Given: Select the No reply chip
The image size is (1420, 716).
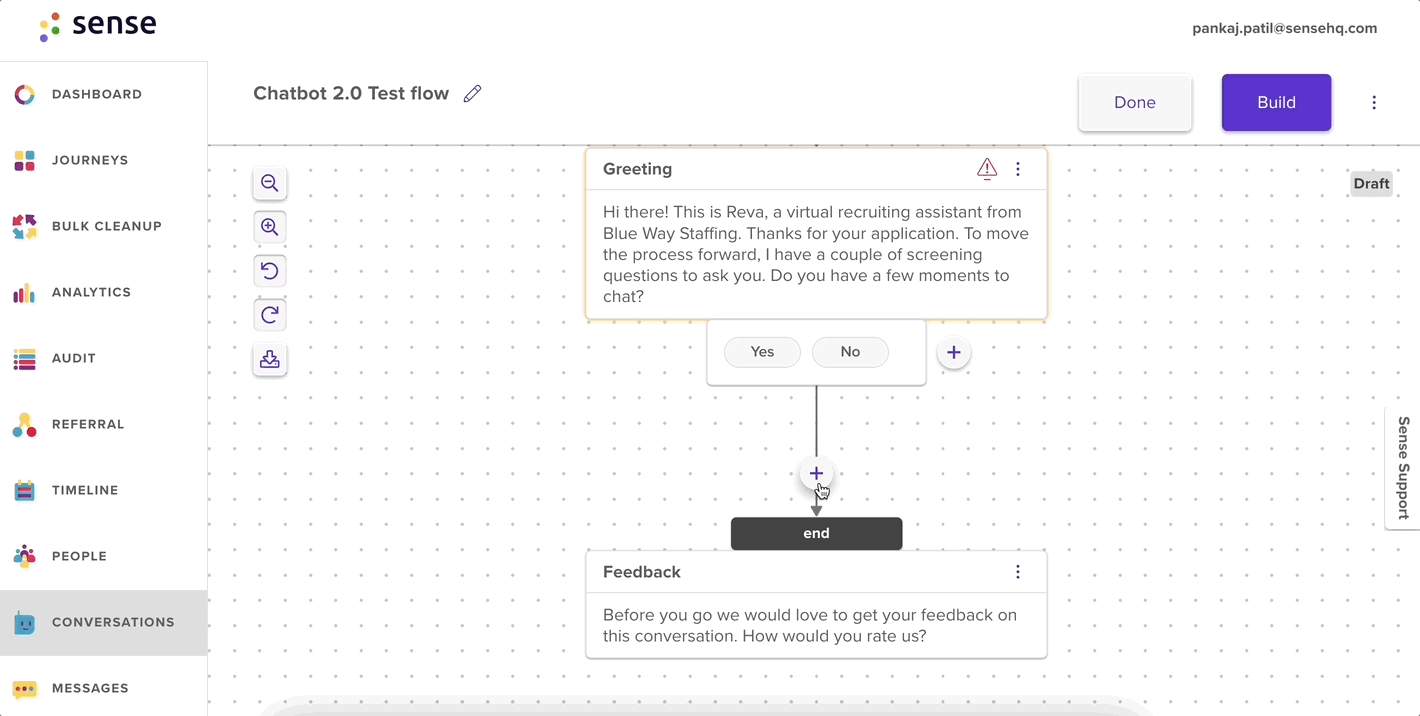Looking at the screenshot, I should tap(850, 352).
